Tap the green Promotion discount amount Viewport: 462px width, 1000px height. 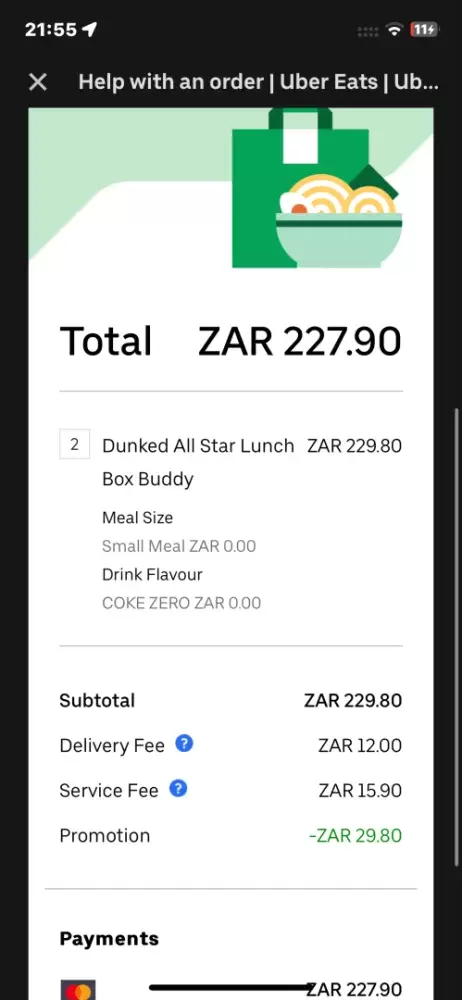tap(355, 835)
